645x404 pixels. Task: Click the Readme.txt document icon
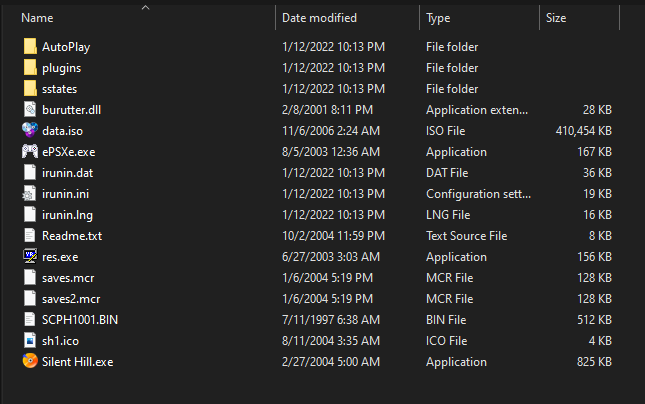[30, 235]
